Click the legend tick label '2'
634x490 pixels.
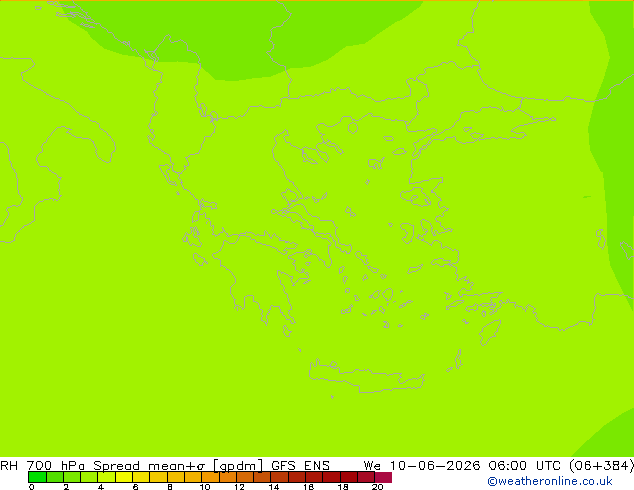(66, 487)
